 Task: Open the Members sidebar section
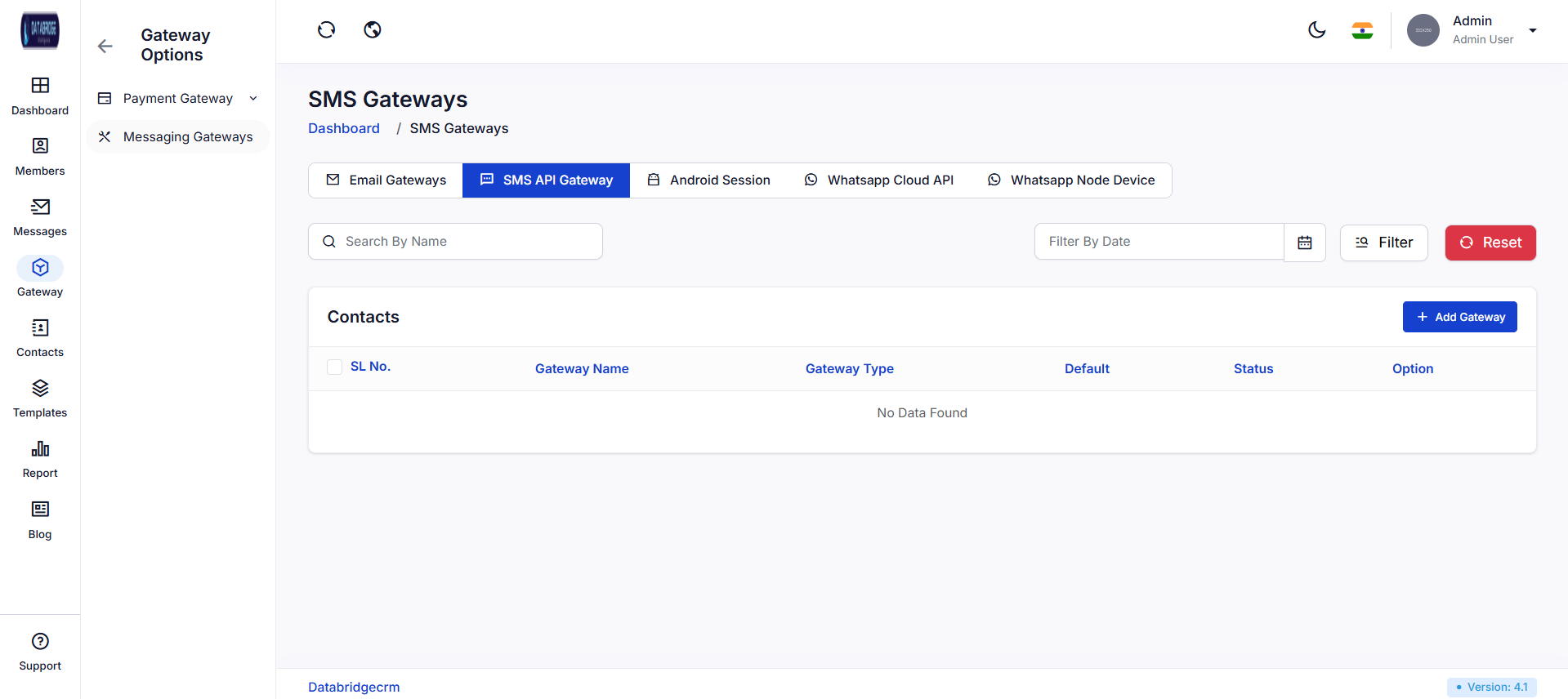point(40,156)
